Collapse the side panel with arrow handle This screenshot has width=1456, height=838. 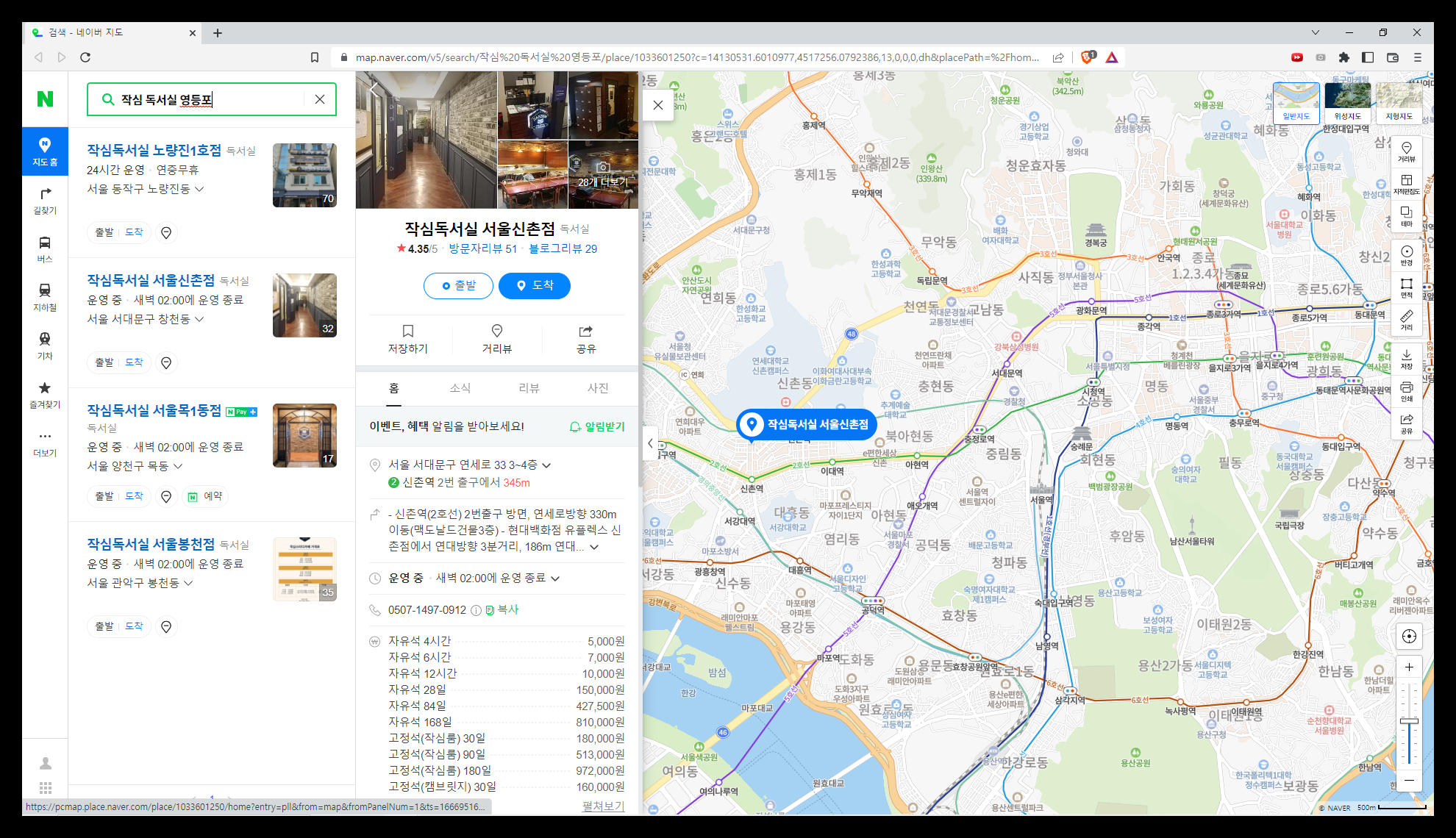tap(650, 443)
